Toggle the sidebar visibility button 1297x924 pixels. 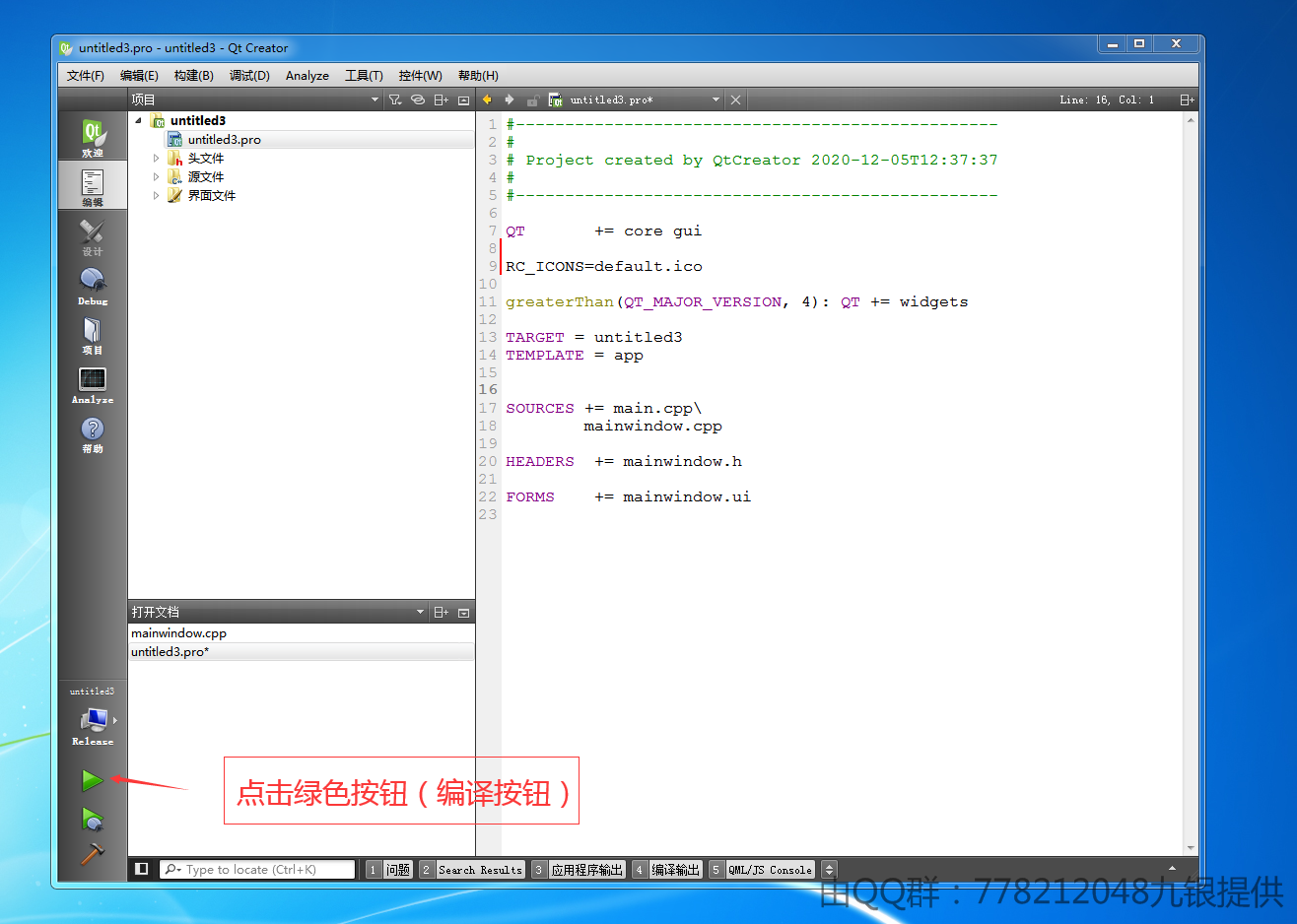coord(142,869)
